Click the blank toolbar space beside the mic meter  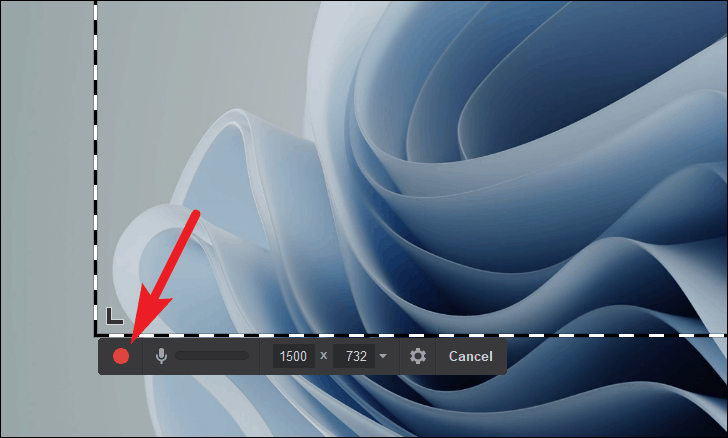(x=254, y=356)
